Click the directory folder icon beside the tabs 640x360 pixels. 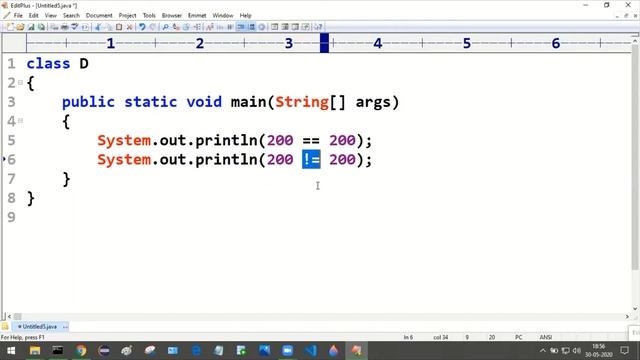(5, 327)
